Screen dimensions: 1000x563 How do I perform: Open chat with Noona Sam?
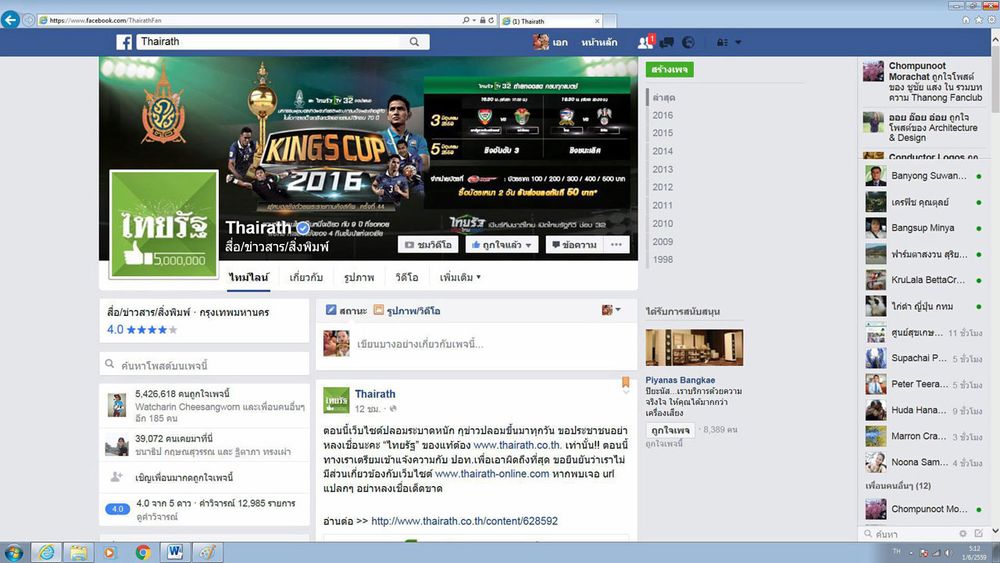coord(923,462)
